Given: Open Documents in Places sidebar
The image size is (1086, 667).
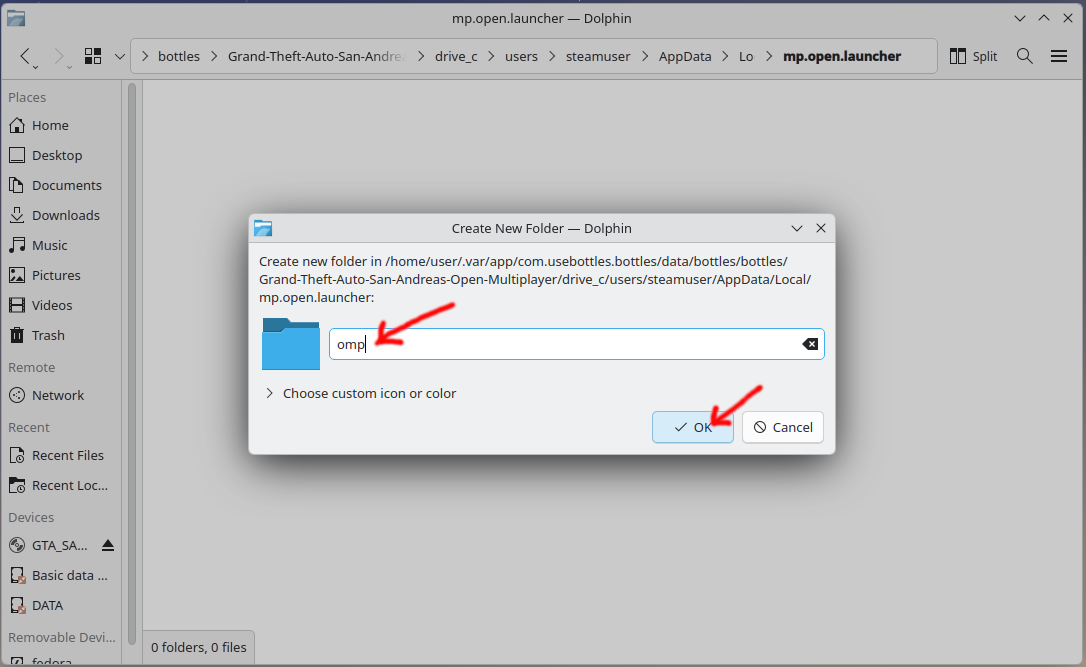Looking at the screenshot, I should (x=62, y=185).
